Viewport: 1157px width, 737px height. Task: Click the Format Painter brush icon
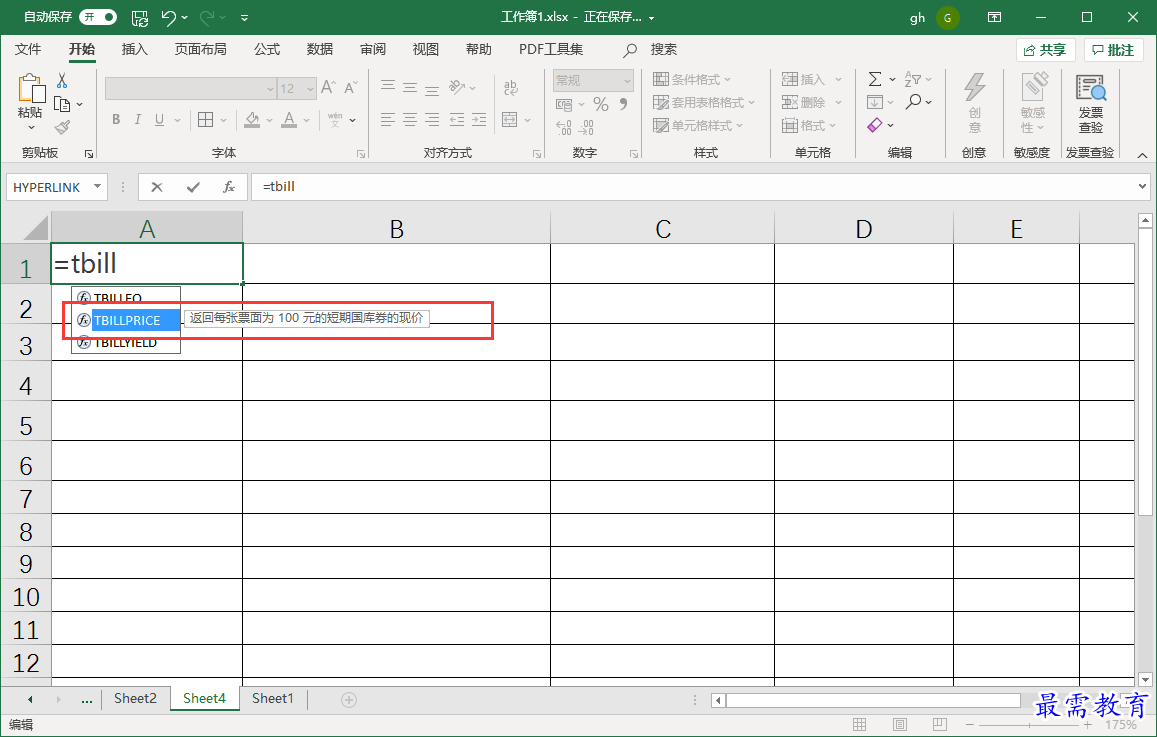(x=62, y=128)
